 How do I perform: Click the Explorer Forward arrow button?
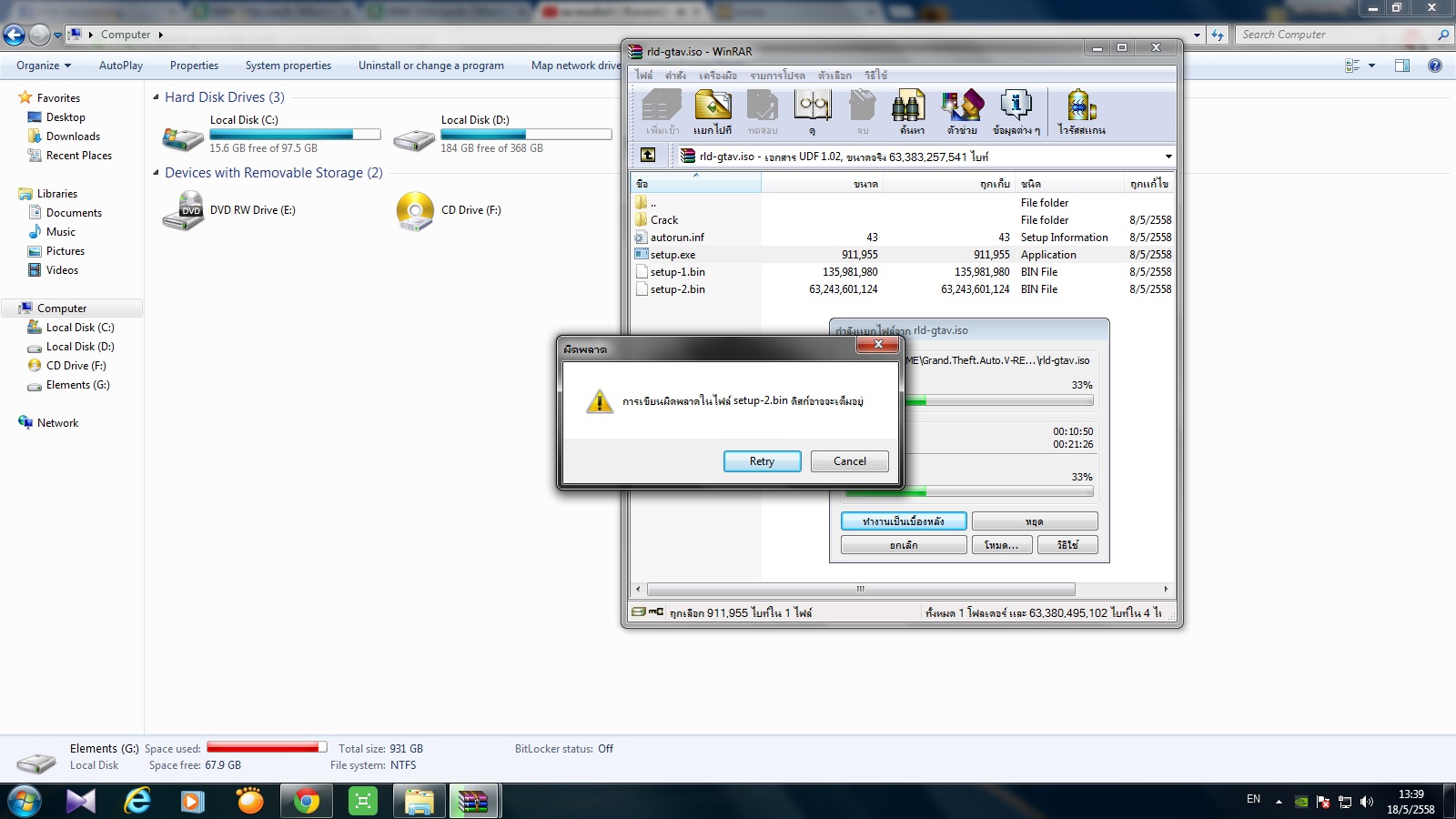[39, 35]
